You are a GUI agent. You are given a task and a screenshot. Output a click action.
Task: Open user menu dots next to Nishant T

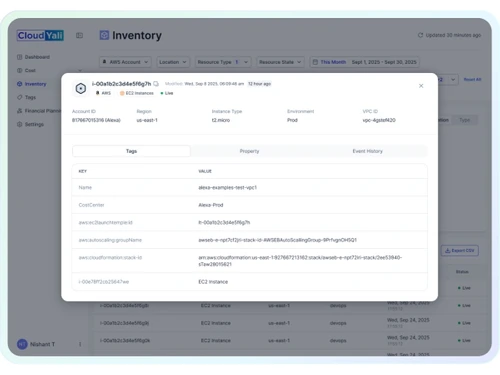coord(80,344)
